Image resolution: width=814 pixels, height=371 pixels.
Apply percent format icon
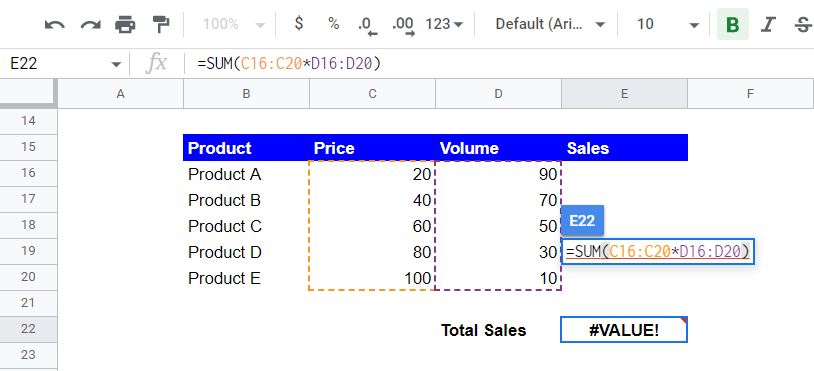333,24
